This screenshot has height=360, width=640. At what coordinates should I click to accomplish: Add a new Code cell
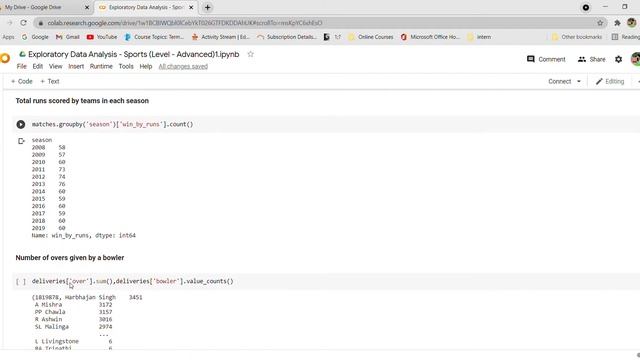tap(22, 82)
